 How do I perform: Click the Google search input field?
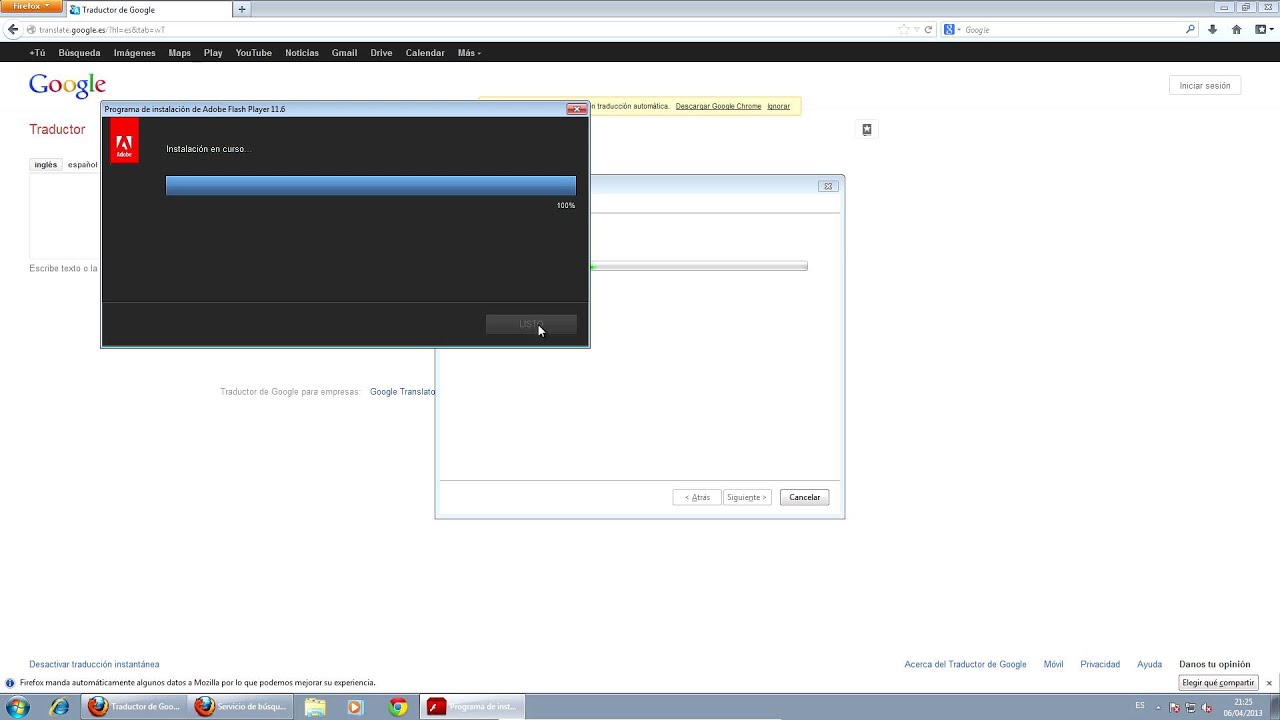pyautogui.click(x=1073, y=30)
